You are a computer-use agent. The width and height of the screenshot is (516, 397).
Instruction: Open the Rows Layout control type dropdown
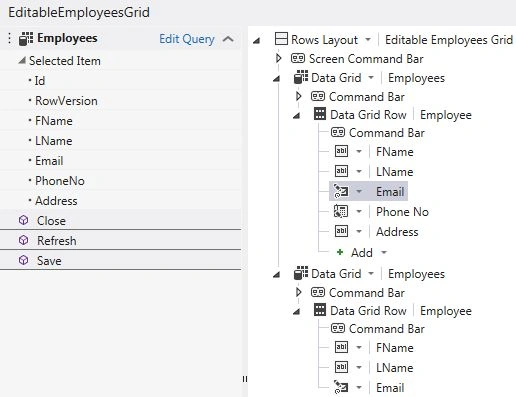(368, 40)
